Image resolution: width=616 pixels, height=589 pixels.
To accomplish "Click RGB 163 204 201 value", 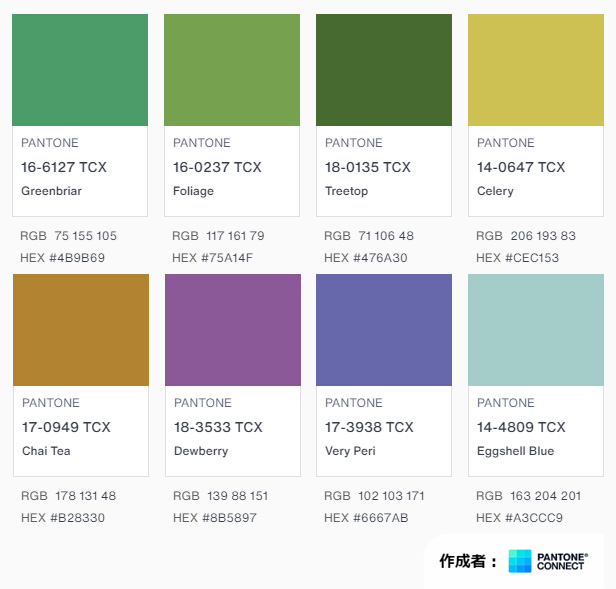I will tap(529, 496).
